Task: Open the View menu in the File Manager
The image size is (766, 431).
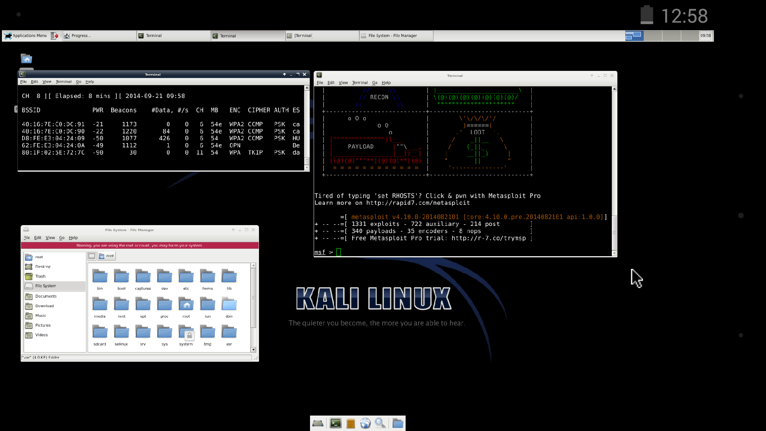Action: pyautogui.click(x=50, y=237)
